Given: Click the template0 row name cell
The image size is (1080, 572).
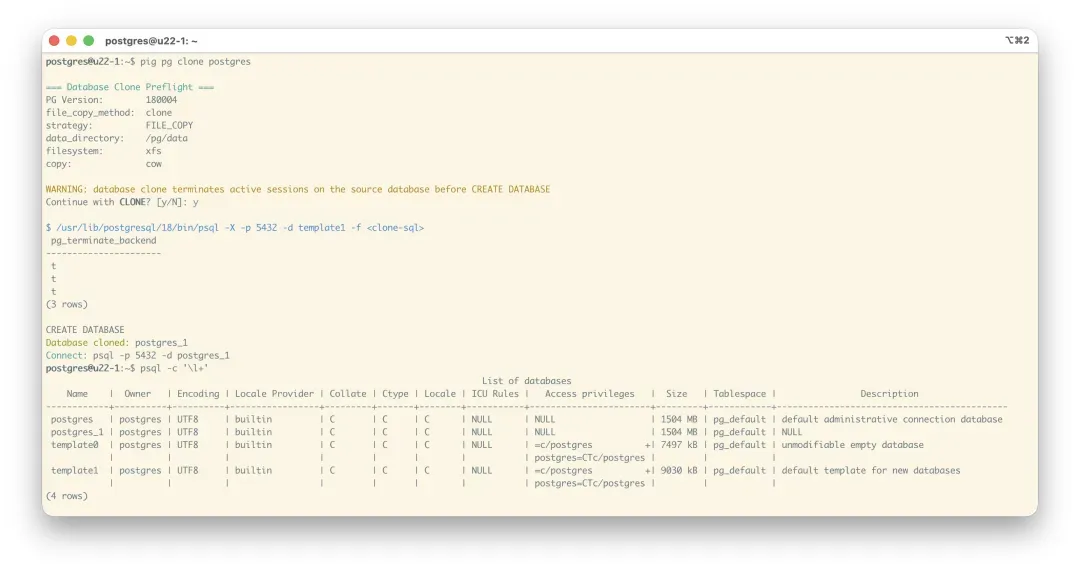Looking at the screenshot, I should [74, 445].
